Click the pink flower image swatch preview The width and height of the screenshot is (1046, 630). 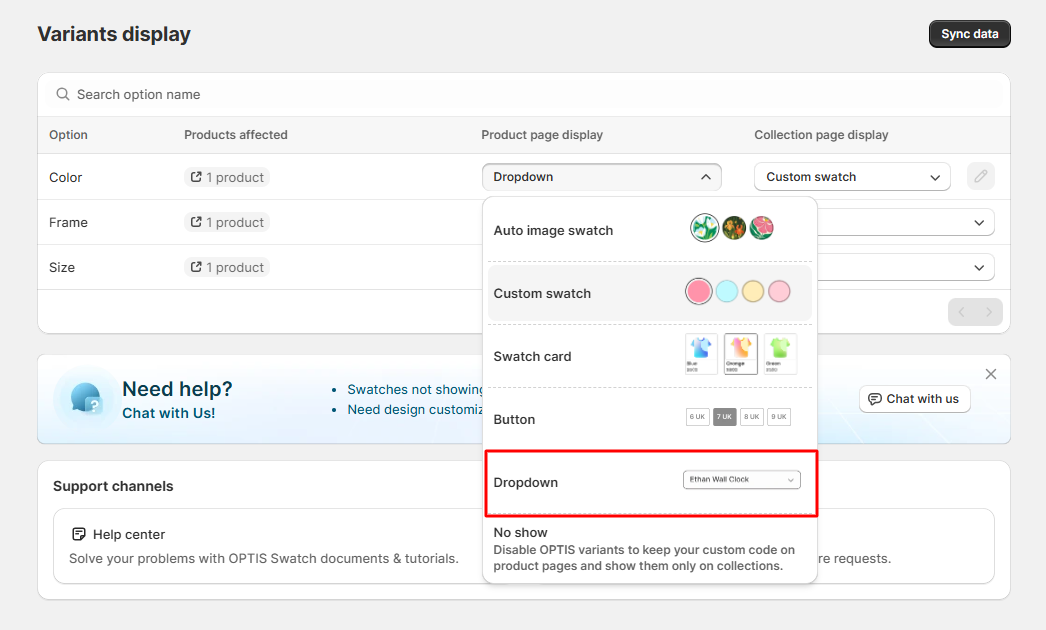(x=761, y=228)
